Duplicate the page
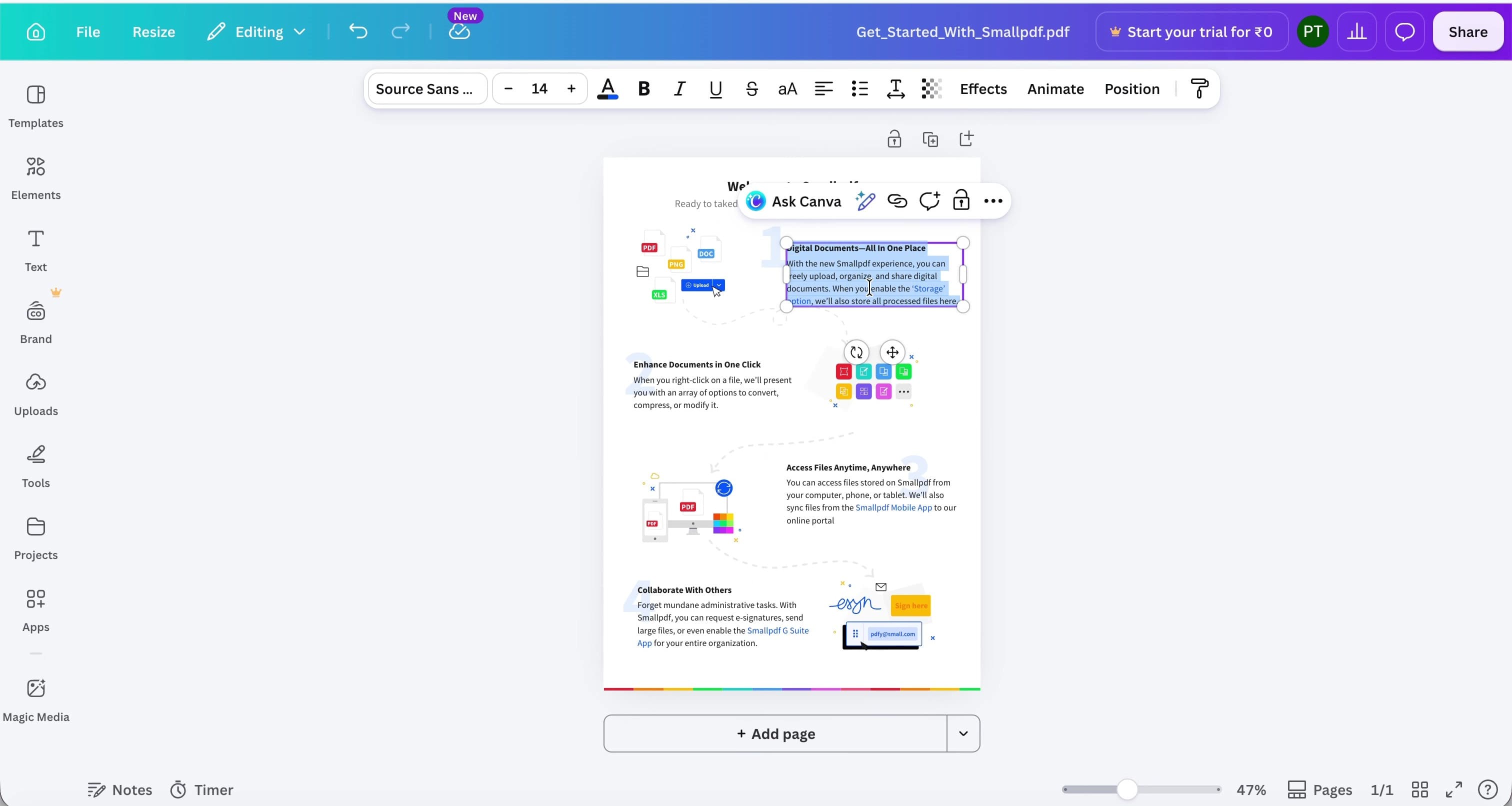 930,139
